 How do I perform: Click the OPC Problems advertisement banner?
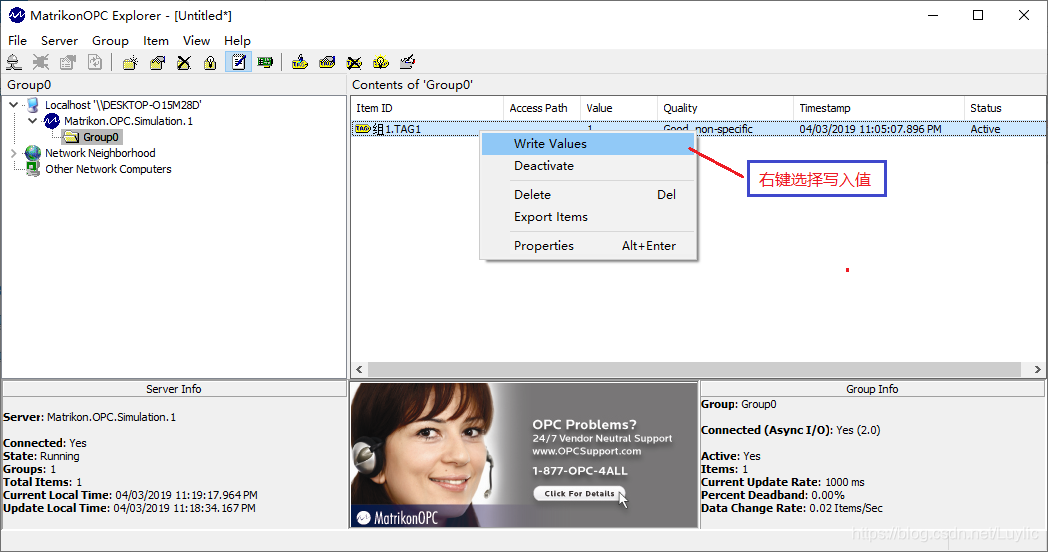[x=524, y=455]
